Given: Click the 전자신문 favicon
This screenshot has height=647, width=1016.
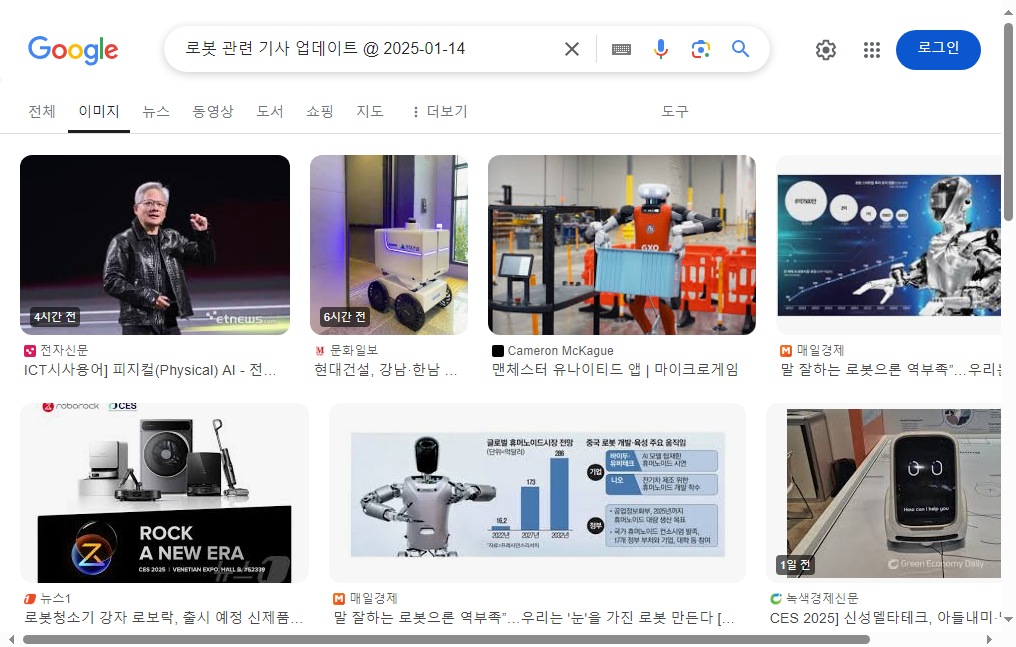Looking at the screenshot, I should [30, 351].
